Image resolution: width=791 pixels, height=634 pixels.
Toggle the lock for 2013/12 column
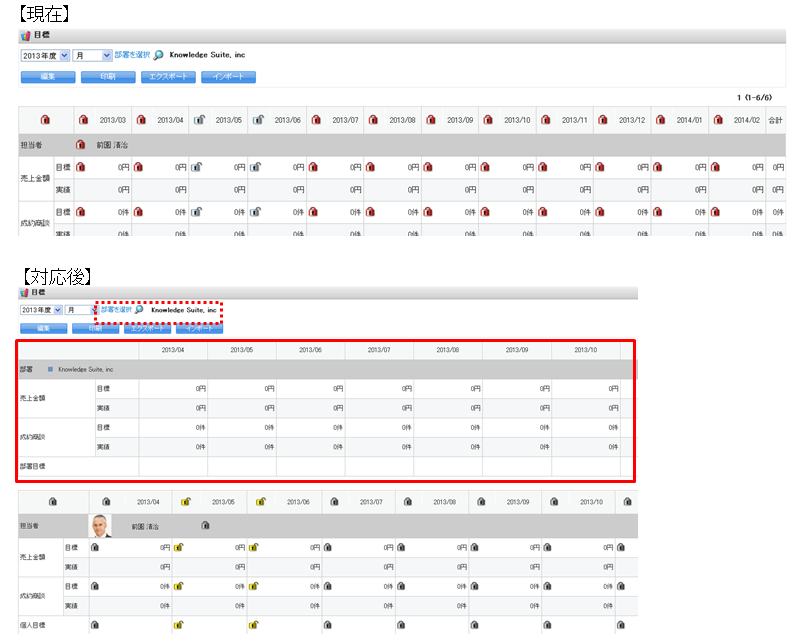(x=602, y=120)
